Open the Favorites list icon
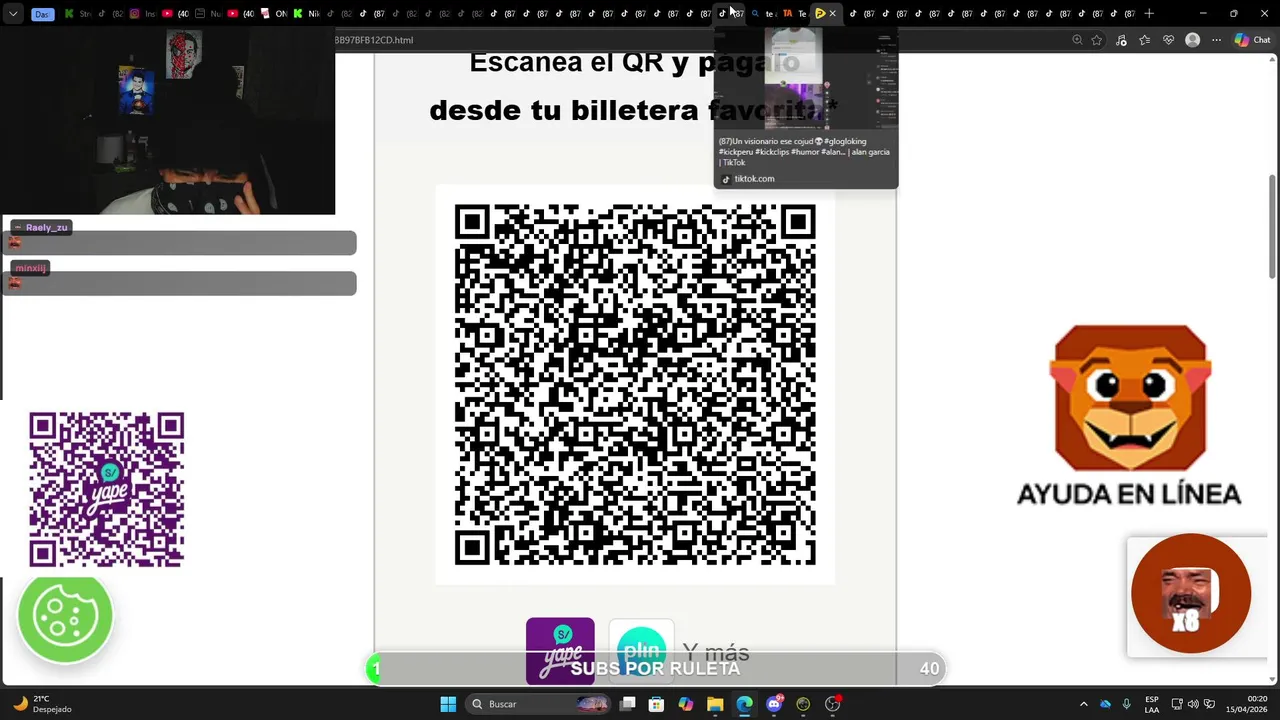This screenshot has height=720, width=1280. tap(1145, 40)
